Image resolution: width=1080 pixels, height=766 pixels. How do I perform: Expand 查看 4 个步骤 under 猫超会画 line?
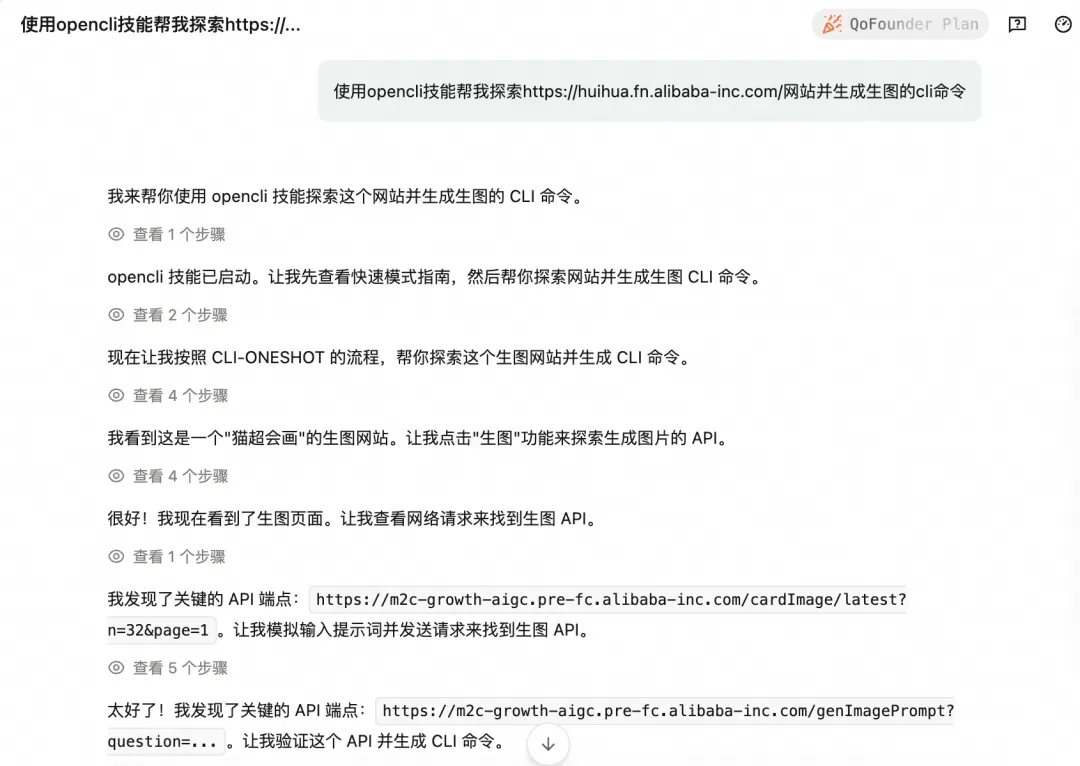pos(167,476)
